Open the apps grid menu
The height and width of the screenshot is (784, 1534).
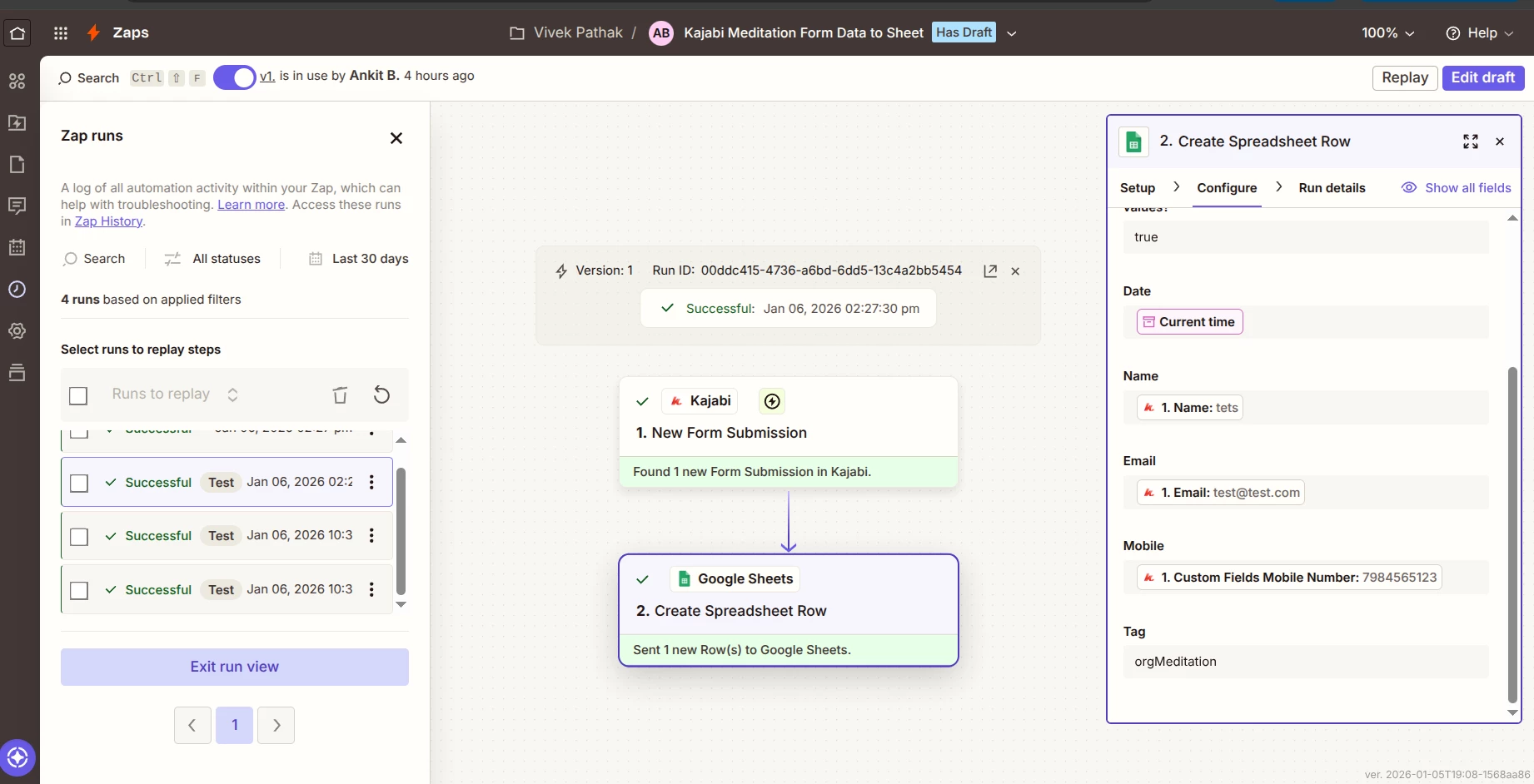(61, 33)
